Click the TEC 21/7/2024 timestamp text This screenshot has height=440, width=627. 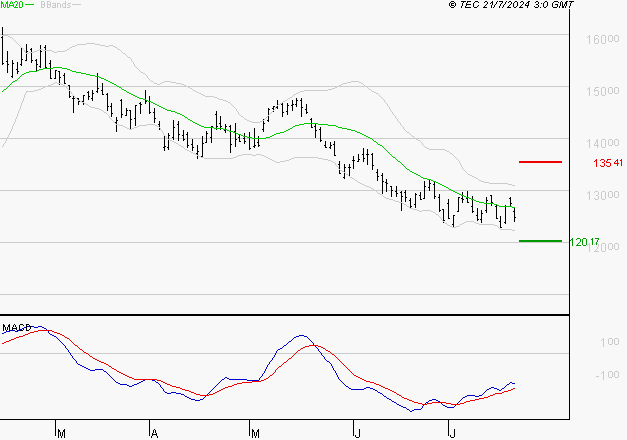coord(511,5)
